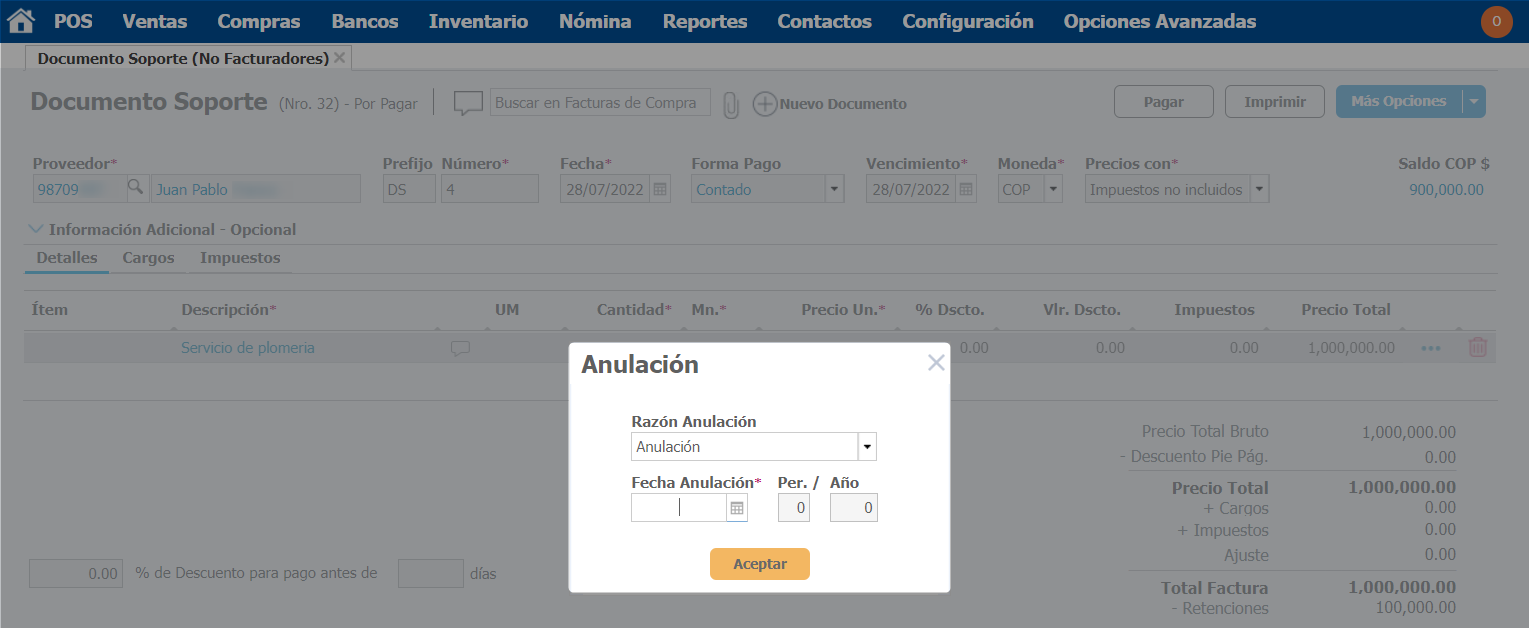Image resolution: width=1529 pixels, height=628 pixels.
Task: Click the paperclip attachment icon
Action: (731, 104)
